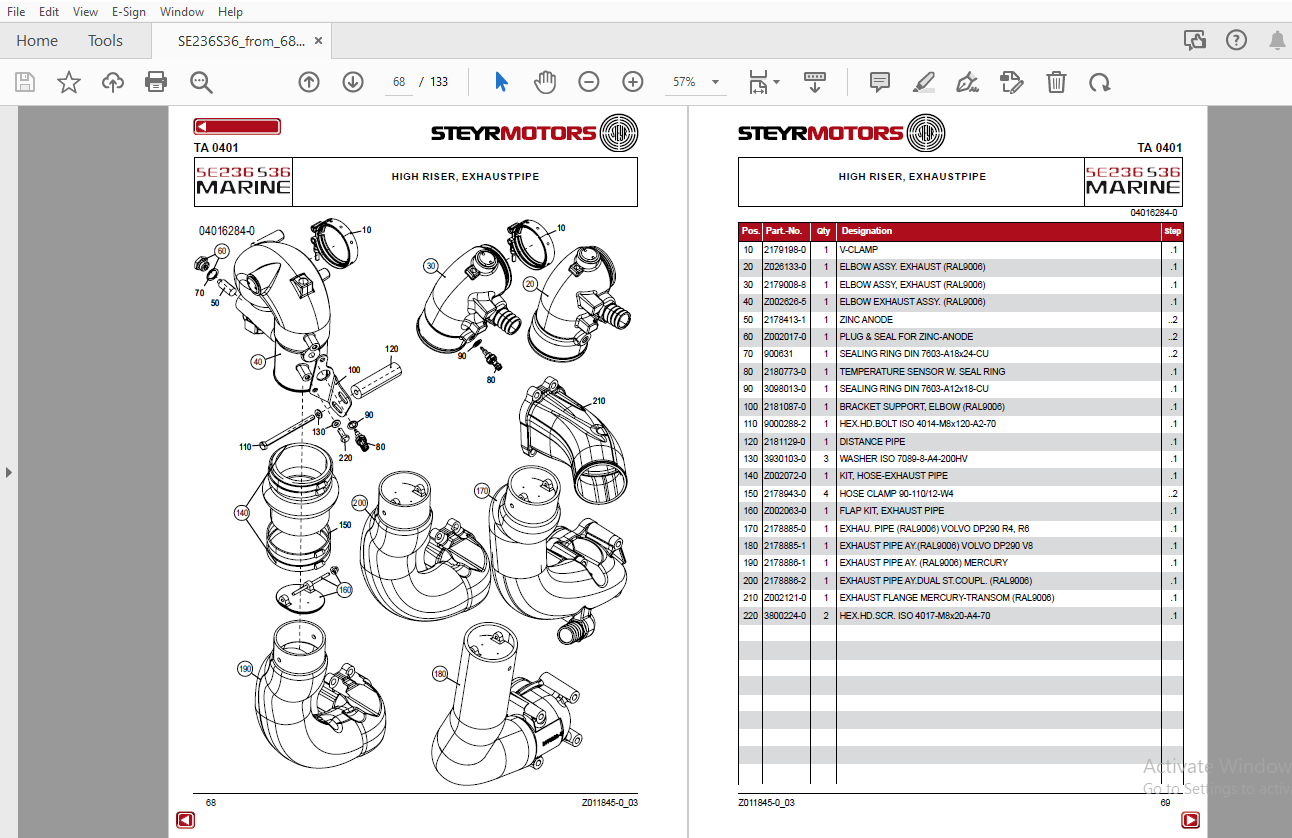This screenshot has width=1292, height=838.
Task: Click callout 140 in the diagram
Action: click(x=241, y=513)
